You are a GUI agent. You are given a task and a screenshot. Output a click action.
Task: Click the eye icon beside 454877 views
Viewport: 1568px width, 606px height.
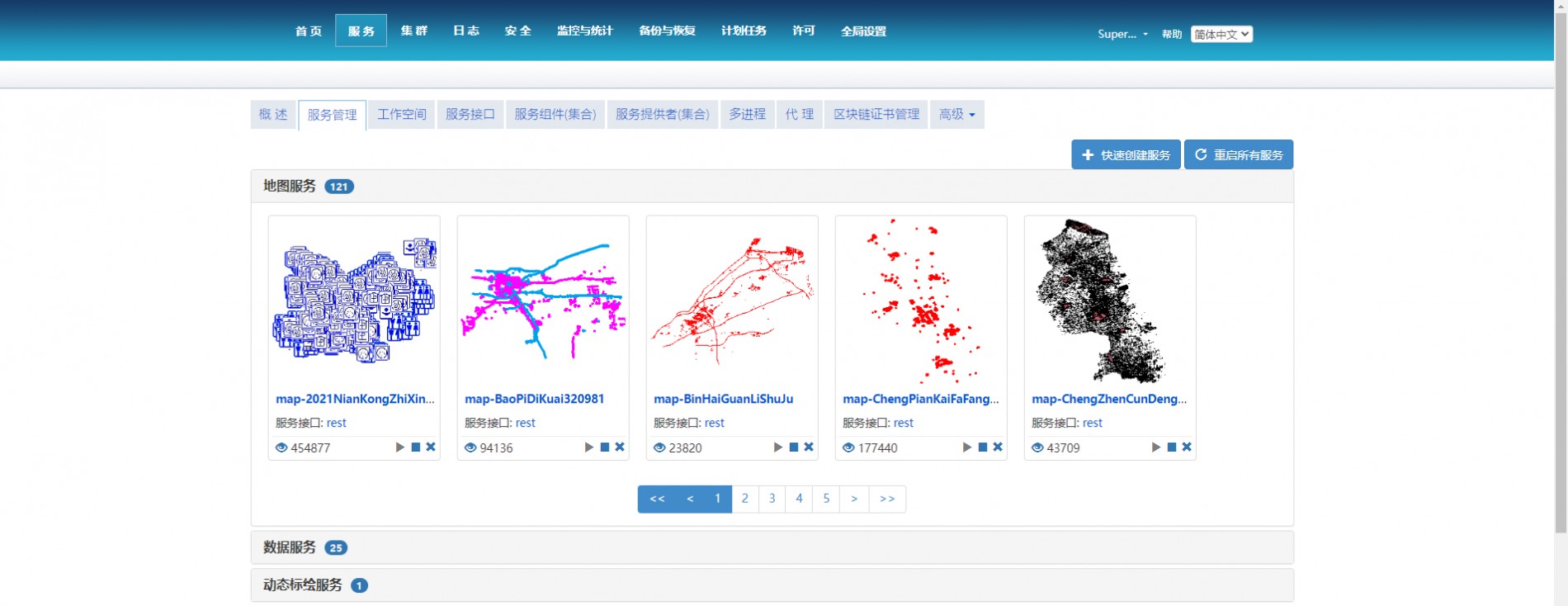(281, 447)
